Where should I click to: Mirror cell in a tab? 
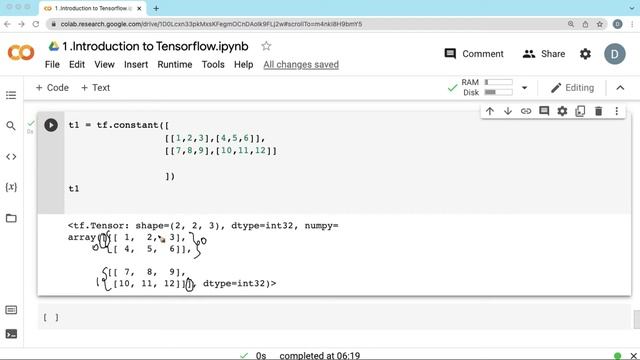pos(580,111)
